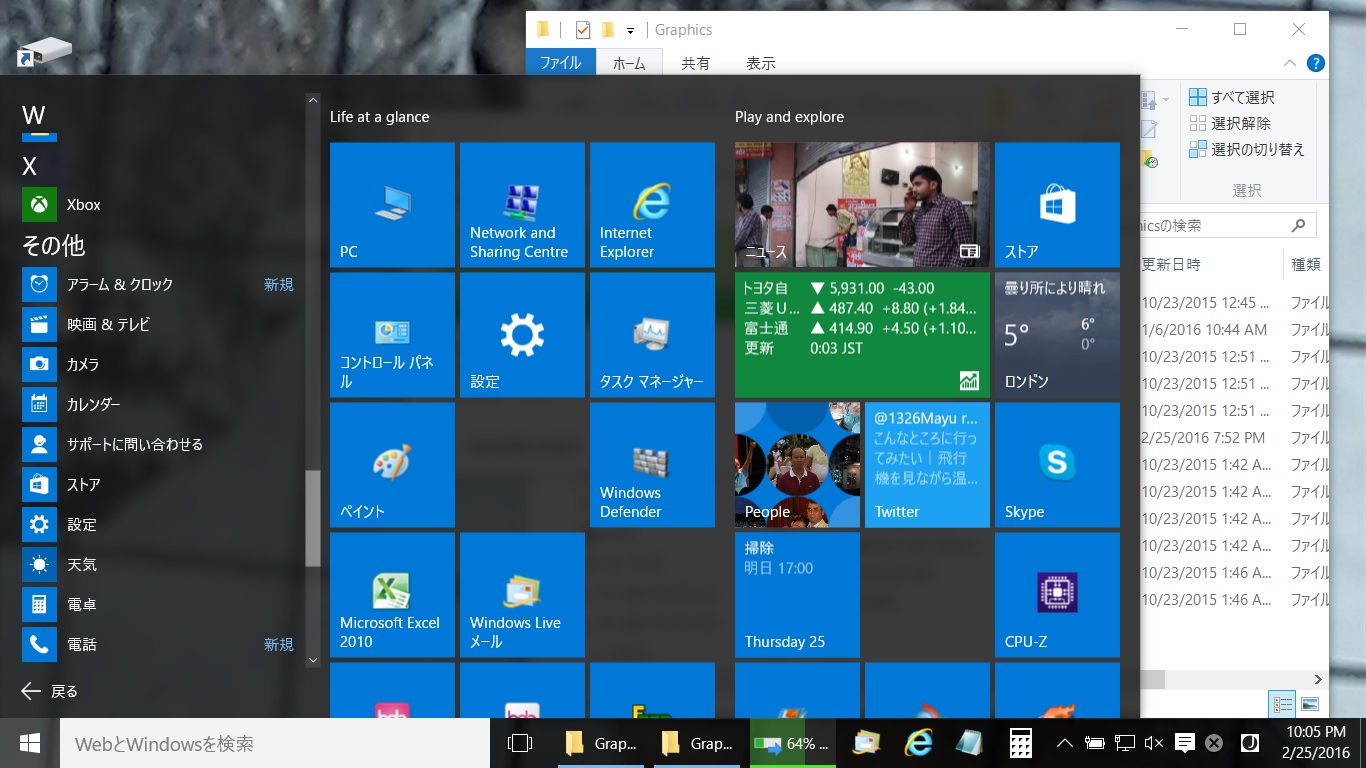Open the 電卓 app entry
Image resolution: width=1366 pixels, height=768 pixels.
click(160, 605)
